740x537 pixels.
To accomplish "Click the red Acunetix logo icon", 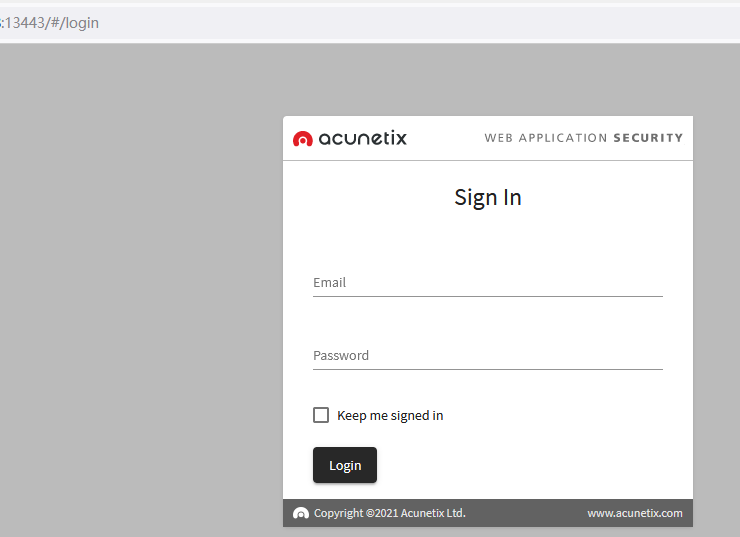I will click(x=303, y=139).
